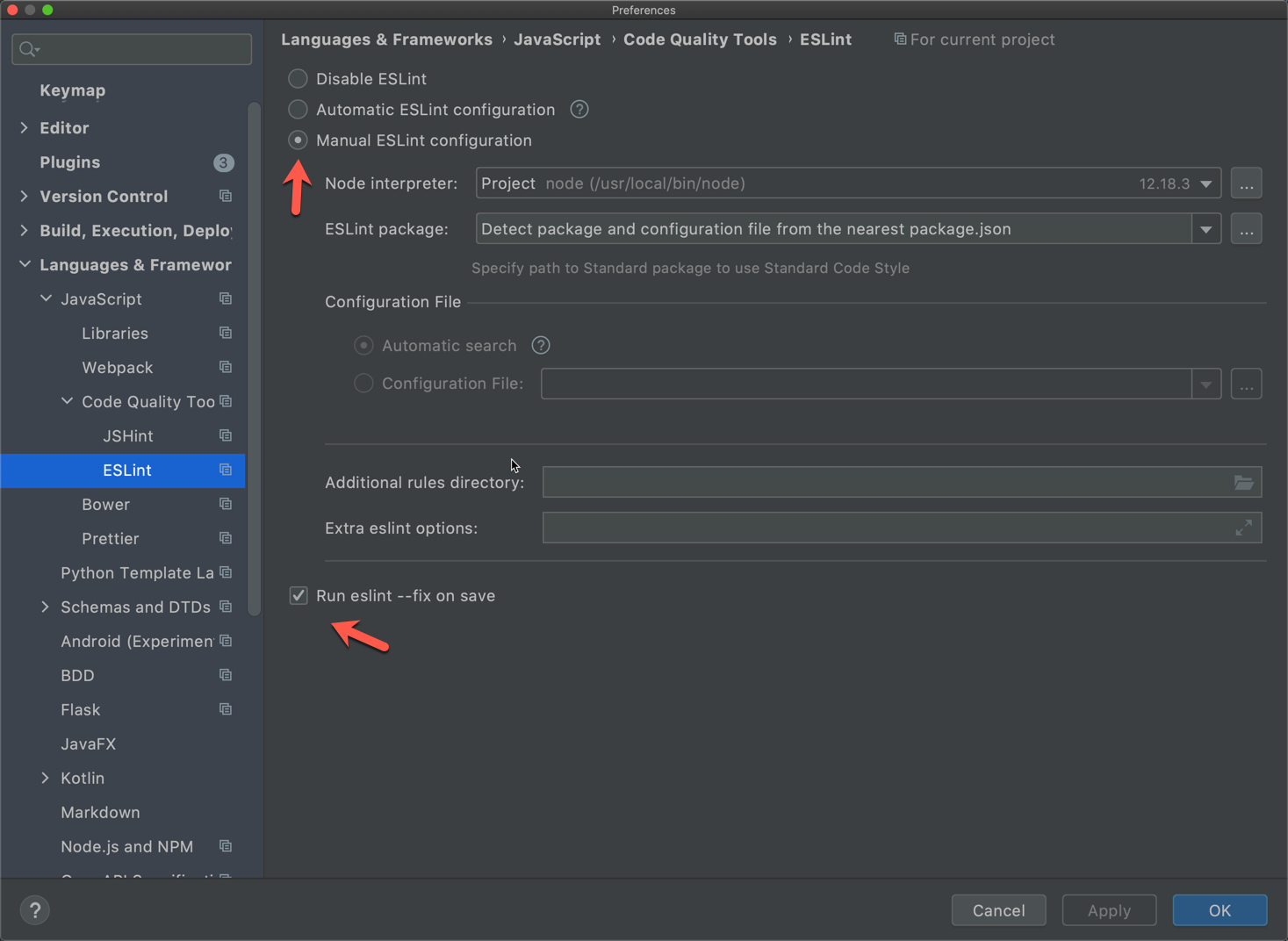
Task: Click the project-level icon beside Bower
Action: point(226,505)
